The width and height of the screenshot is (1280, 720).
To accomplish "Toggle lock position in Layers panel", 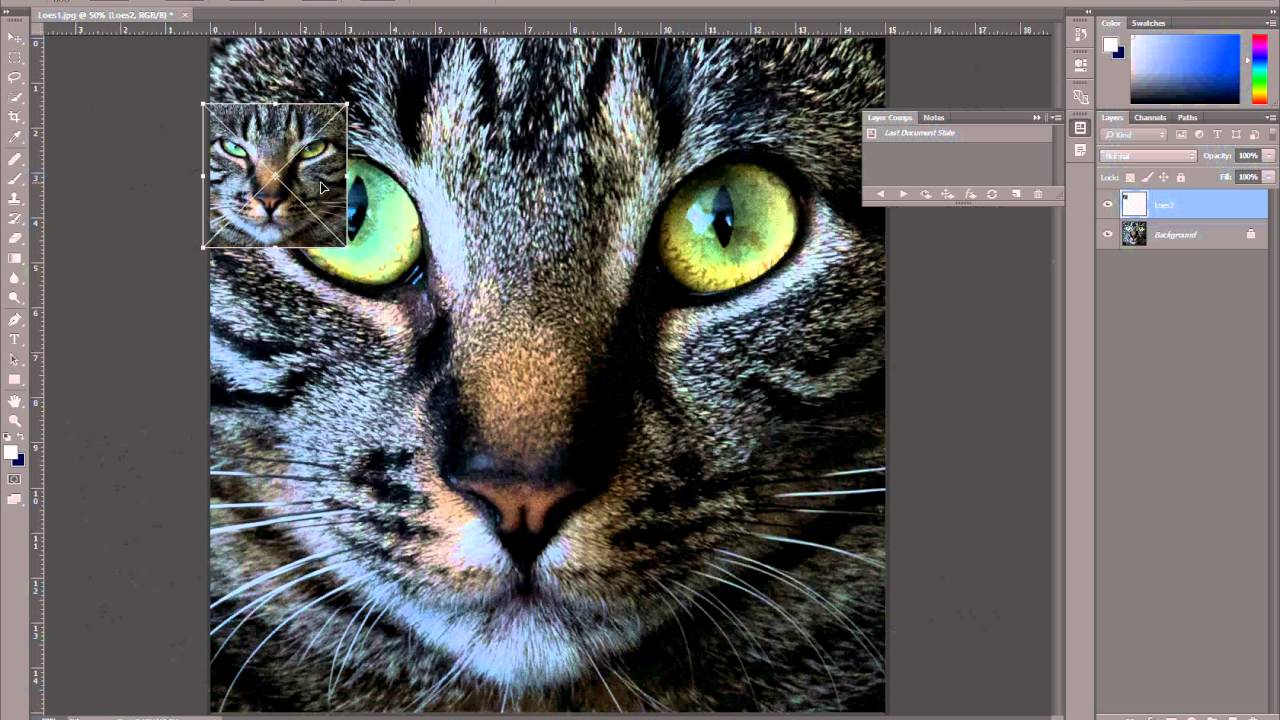I will [x=1163, y=177].
